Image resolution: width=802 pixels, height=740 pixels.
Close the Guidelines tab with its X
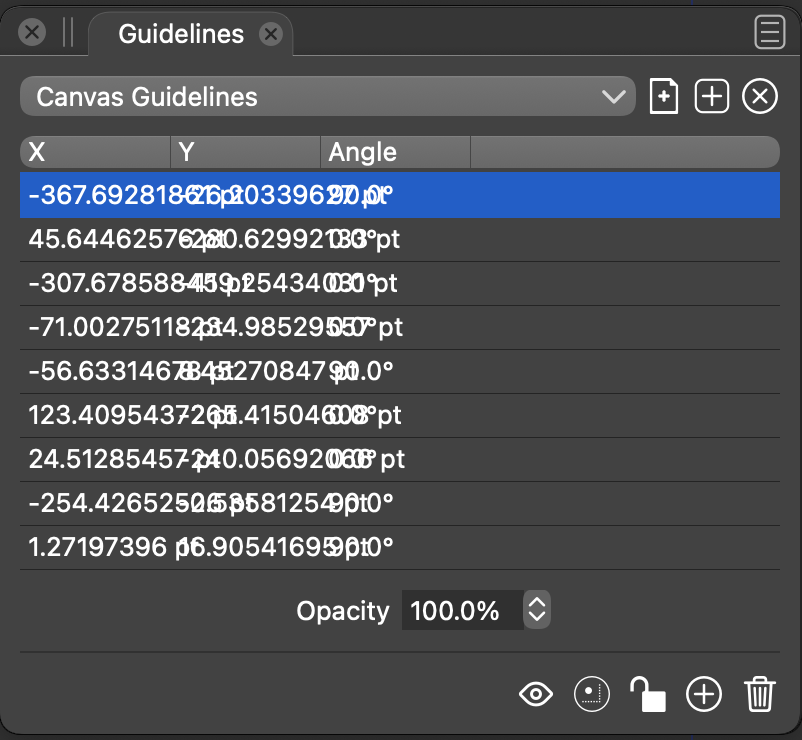(x=270, y=34)
